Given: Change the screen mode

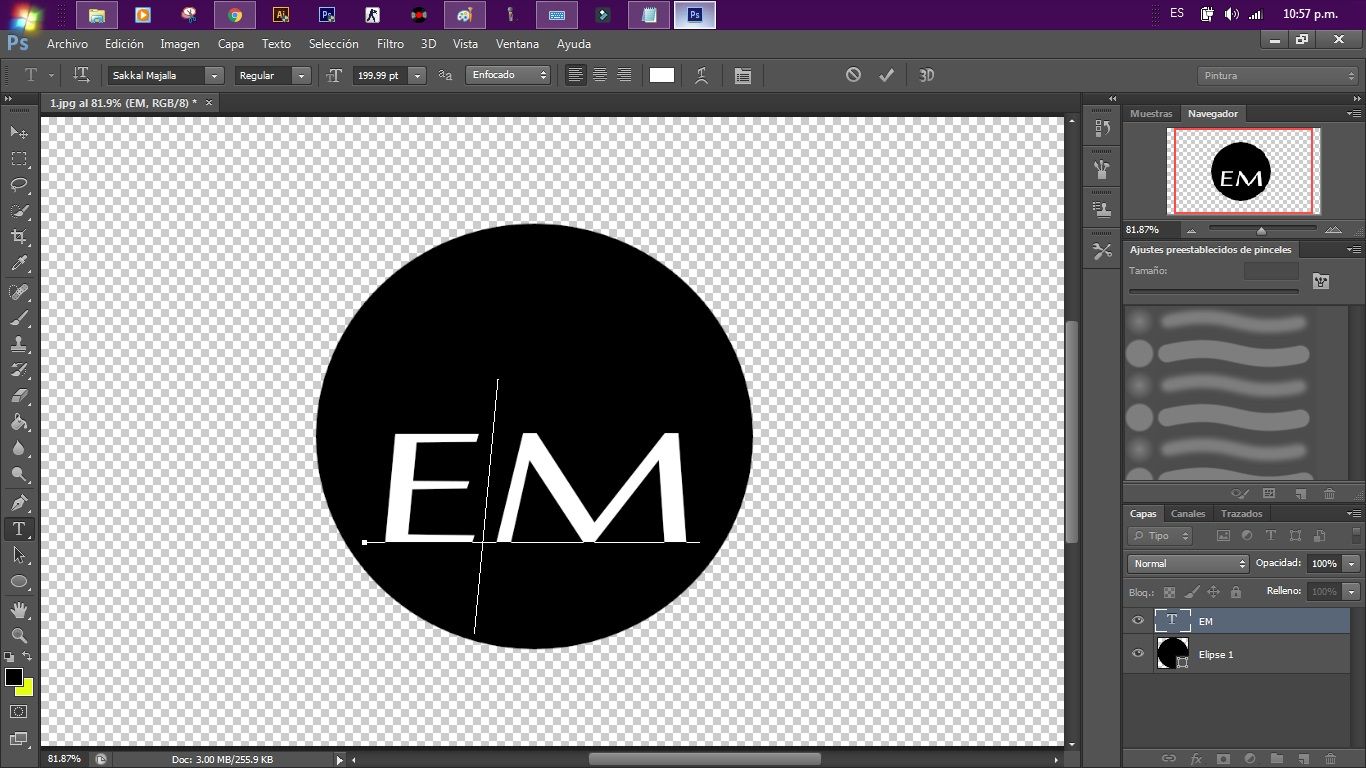Looking at the screenshot, I should point(19,739).
